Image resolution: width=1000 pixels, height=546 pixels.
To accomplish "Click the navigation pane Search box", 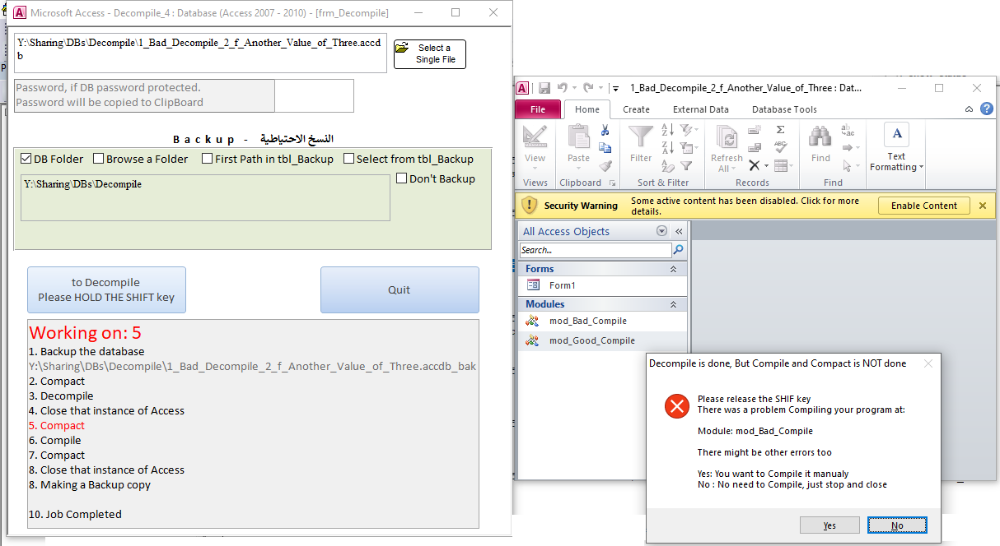I will tap(596, 249).
